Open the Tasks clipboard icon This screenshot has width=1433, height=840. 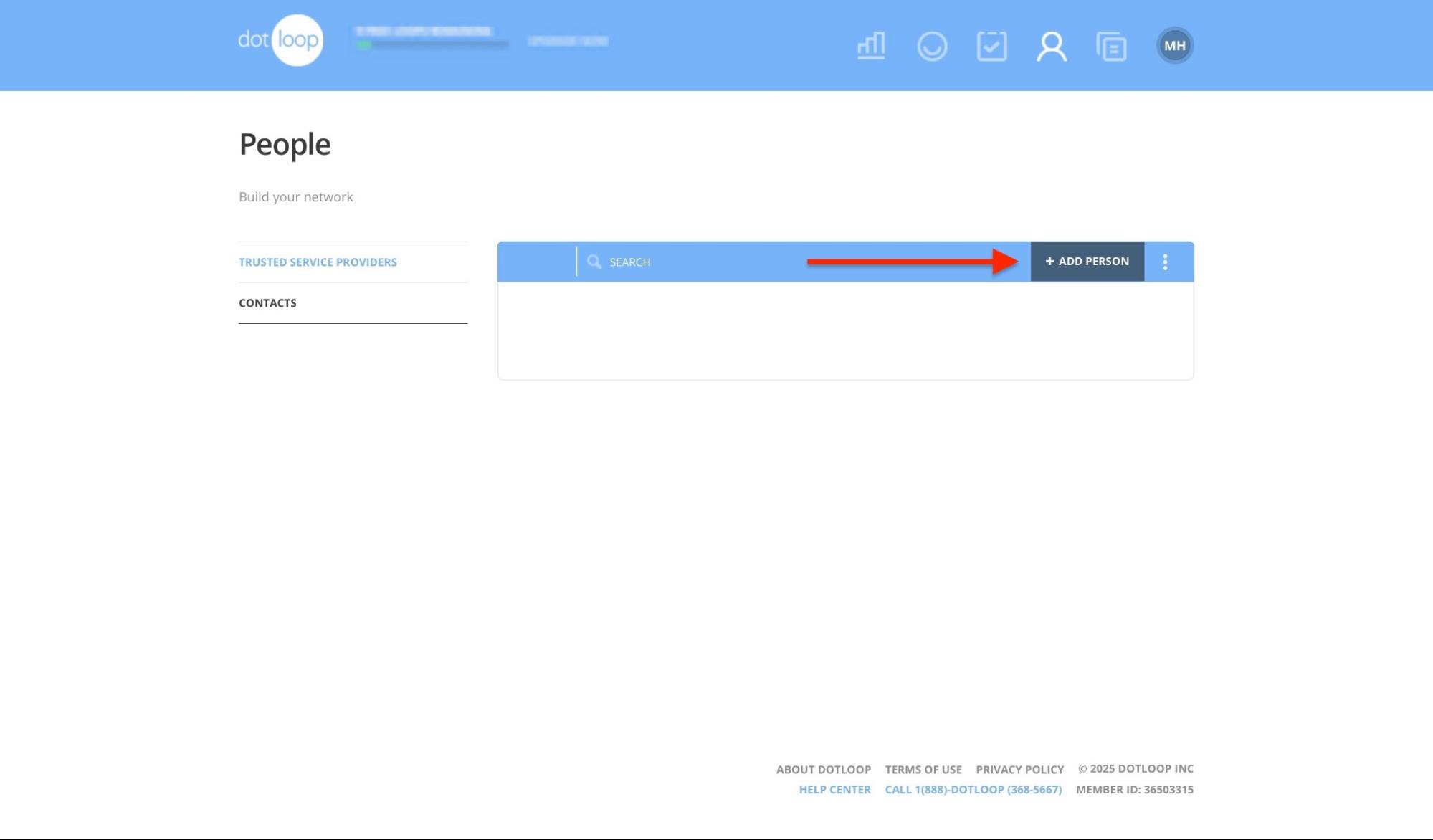992,45
